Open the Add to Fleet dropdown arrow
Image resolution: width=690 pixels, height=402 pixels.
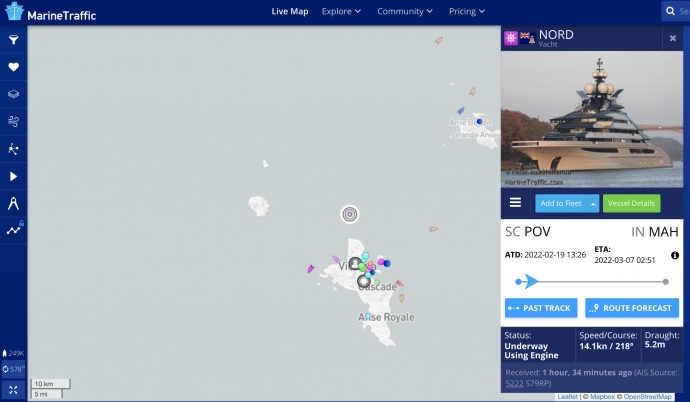(x=594, y=203)
